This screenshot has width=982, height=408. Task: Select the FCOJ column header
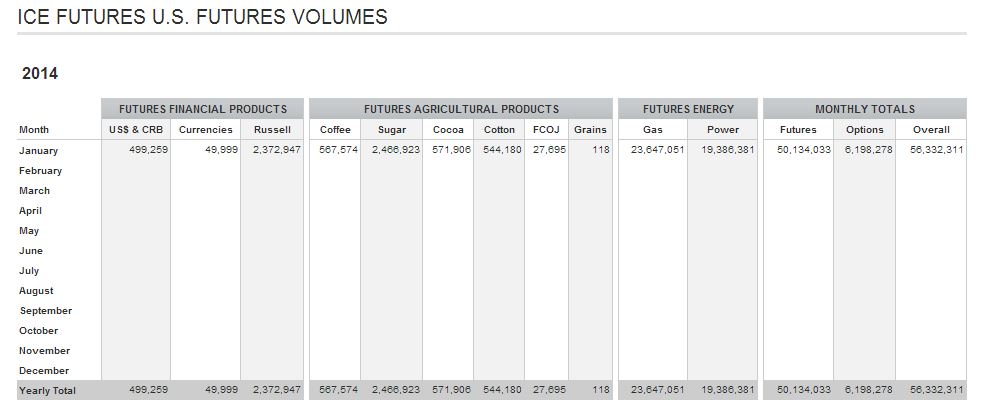[x=546, y=130]
